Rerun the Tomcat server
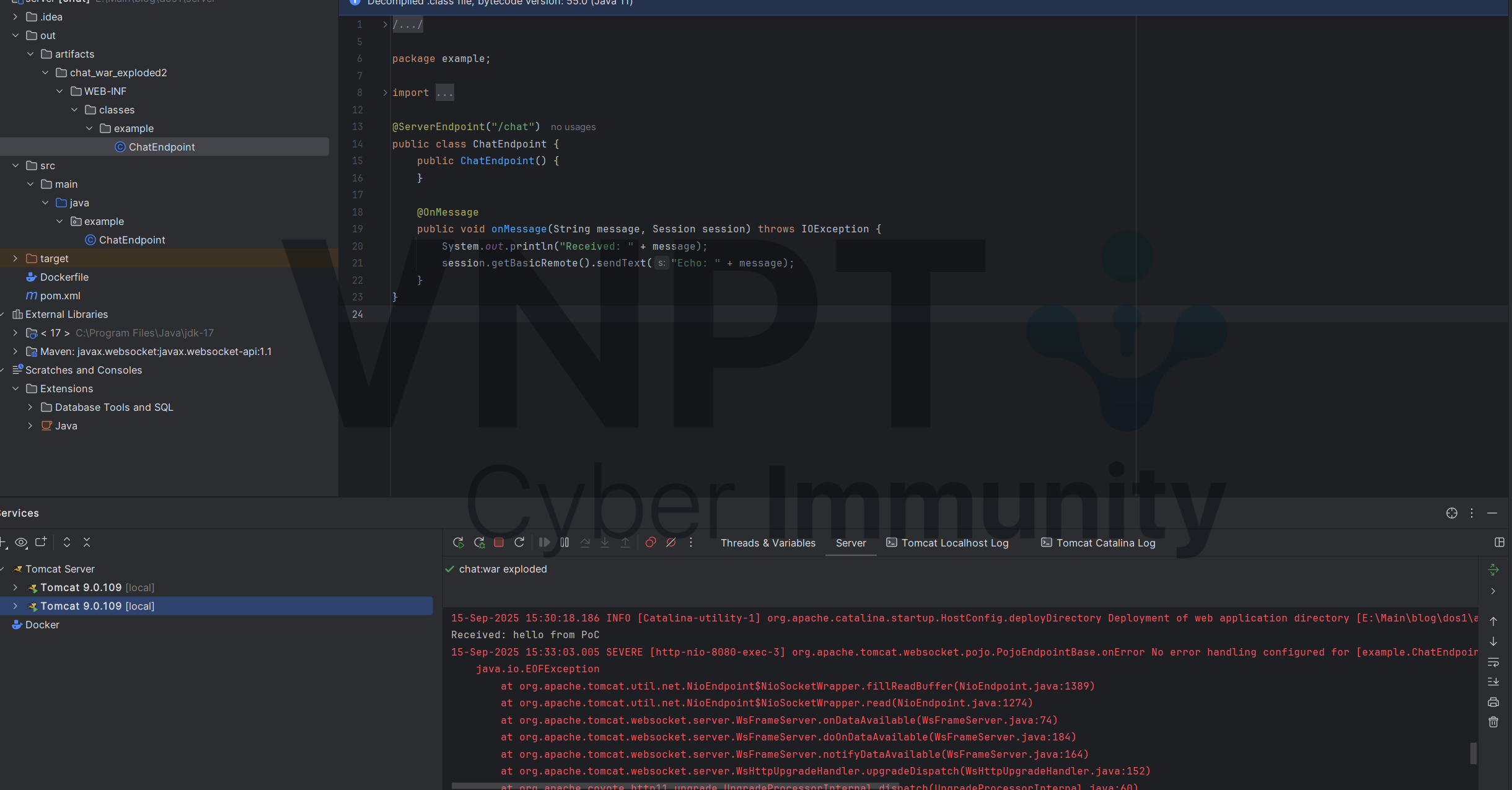1512x790 pixels. [459, 542]
